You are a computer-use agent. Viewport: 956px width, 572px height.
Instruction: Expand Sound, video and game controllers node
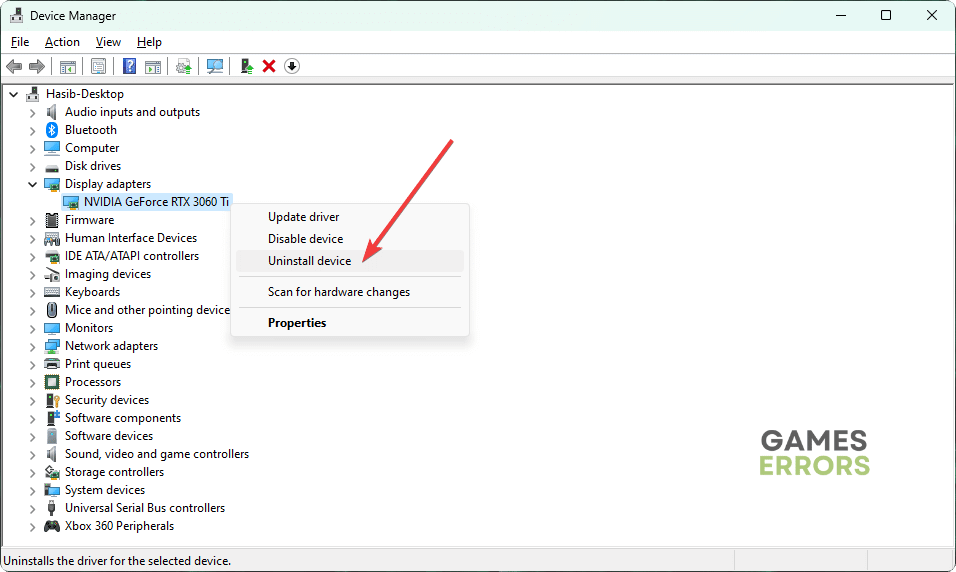click(32, 454)
